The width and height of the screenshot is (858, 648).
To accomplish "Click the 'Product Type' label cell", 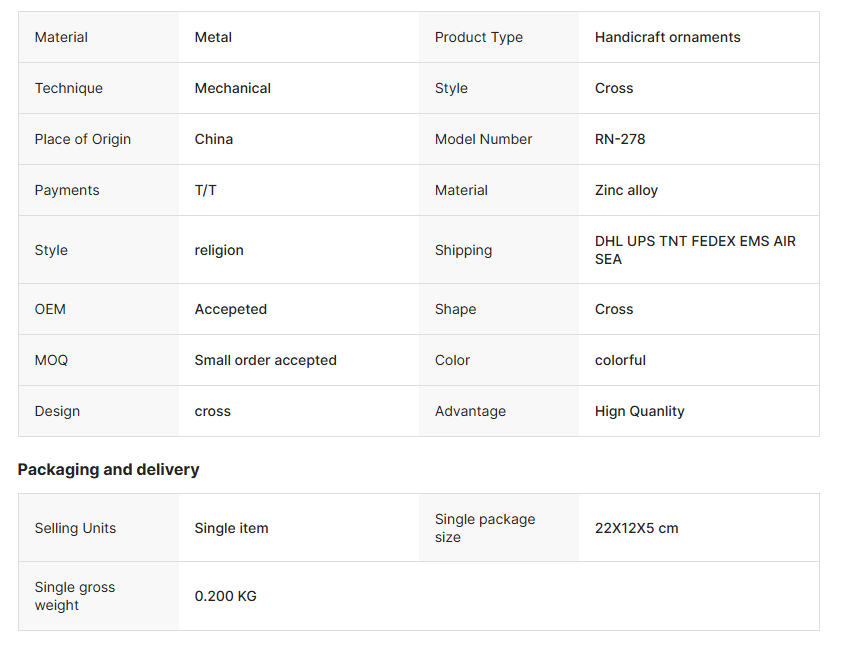I will tap(478, 37).
